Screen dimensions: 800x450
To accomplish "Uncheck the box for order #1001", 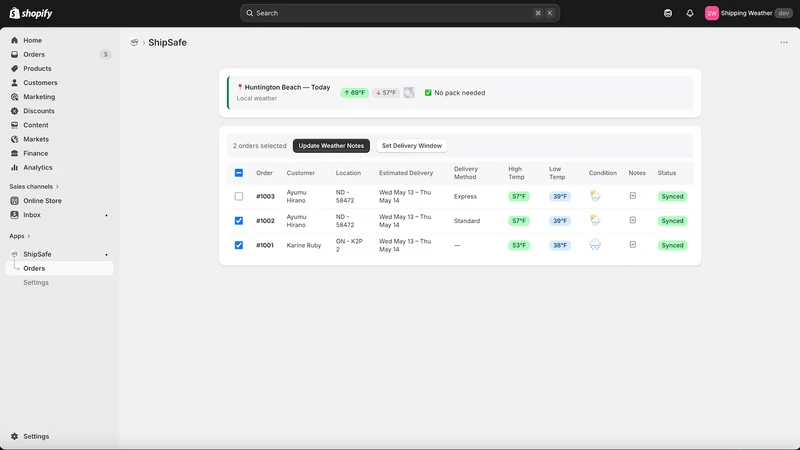I will click(x=239, y=245).
